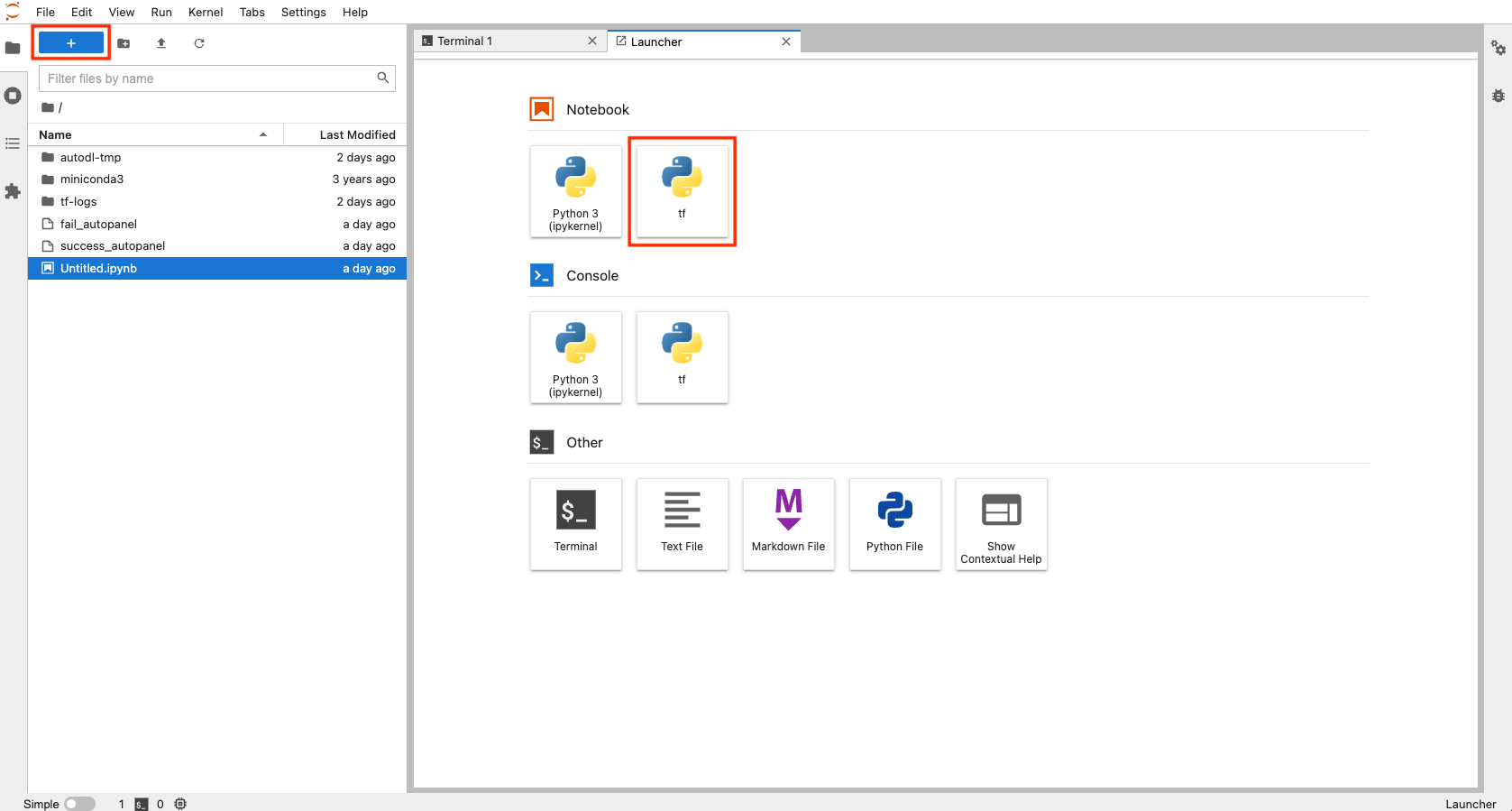Screen dimensions: 1512x811
Task: Launch Python 3 (ipykernel) notebook
Action: pyautogui.click(x=575, y=191)
